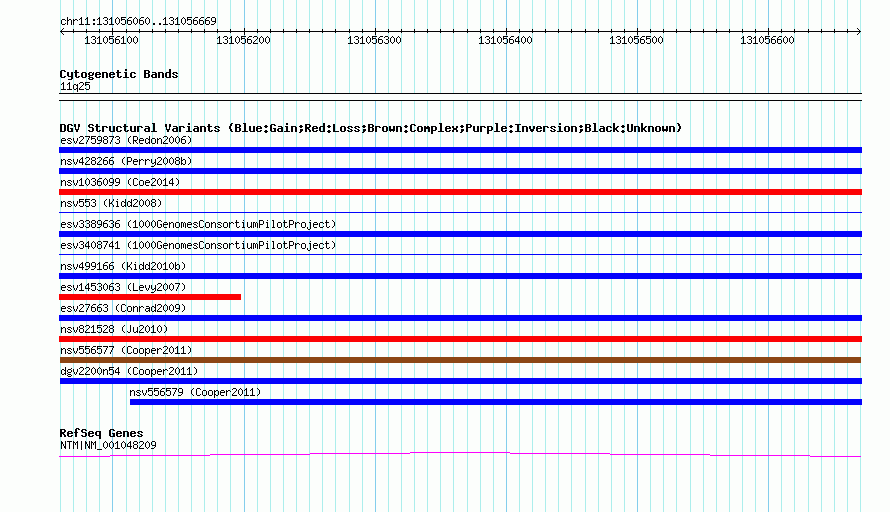Select the red loss bar for nsv821528
890x512 pixels.
[460, 339]
